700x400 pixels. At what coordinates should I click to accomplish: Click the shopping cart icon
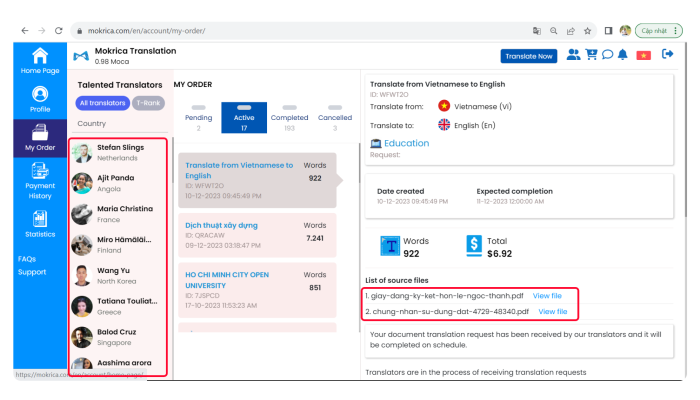(591, 55)
